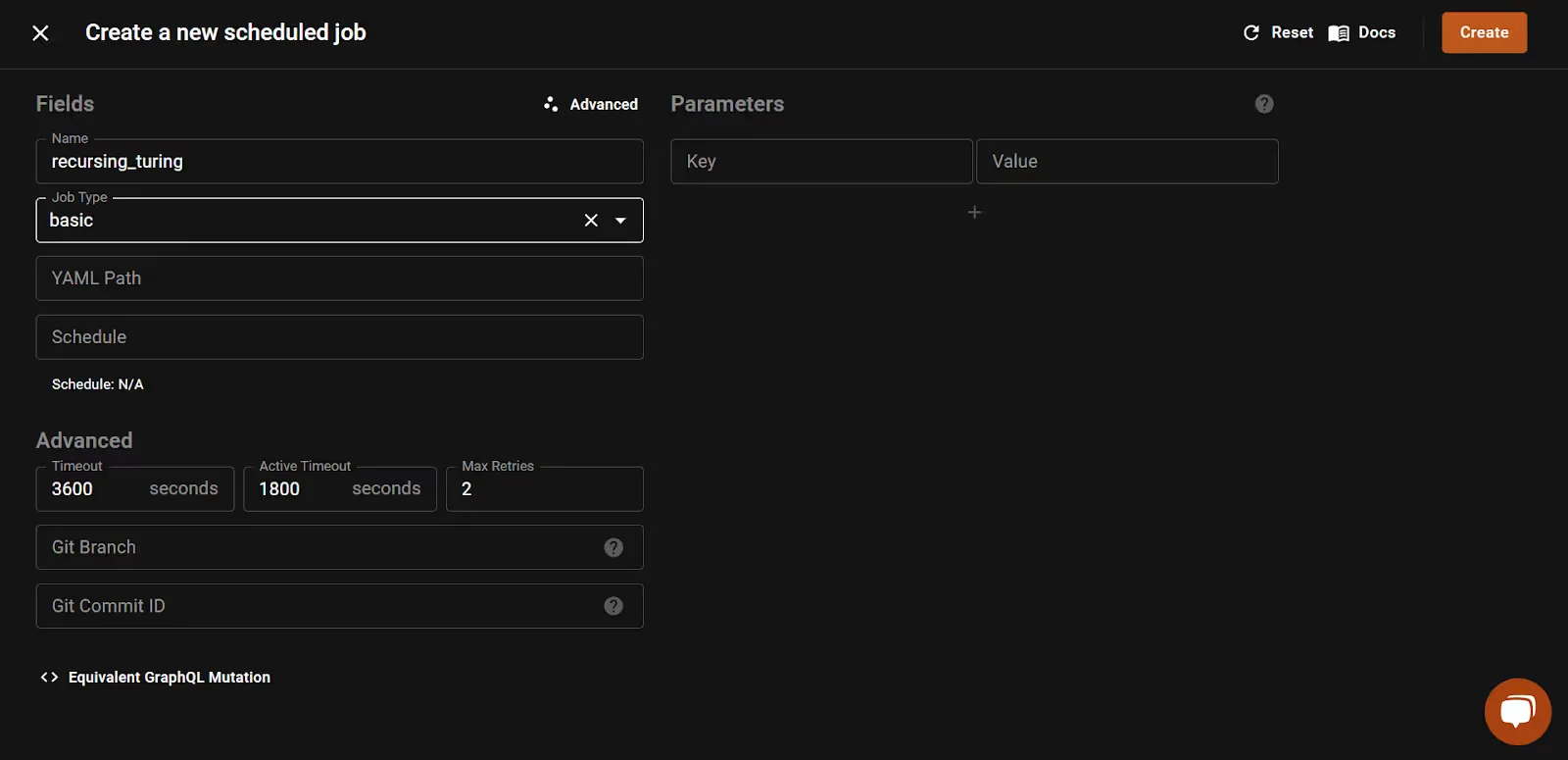The image size is (1568, 760).
Task: Click the Git Commit ID field
Action: pyautogui.click(x=339, y=606)
